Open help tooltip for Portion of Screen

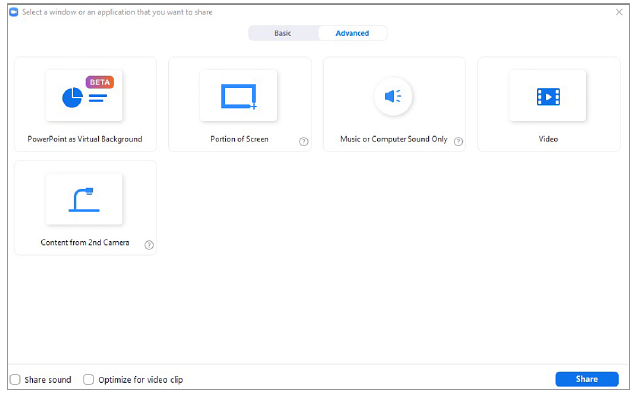(303, 141)
